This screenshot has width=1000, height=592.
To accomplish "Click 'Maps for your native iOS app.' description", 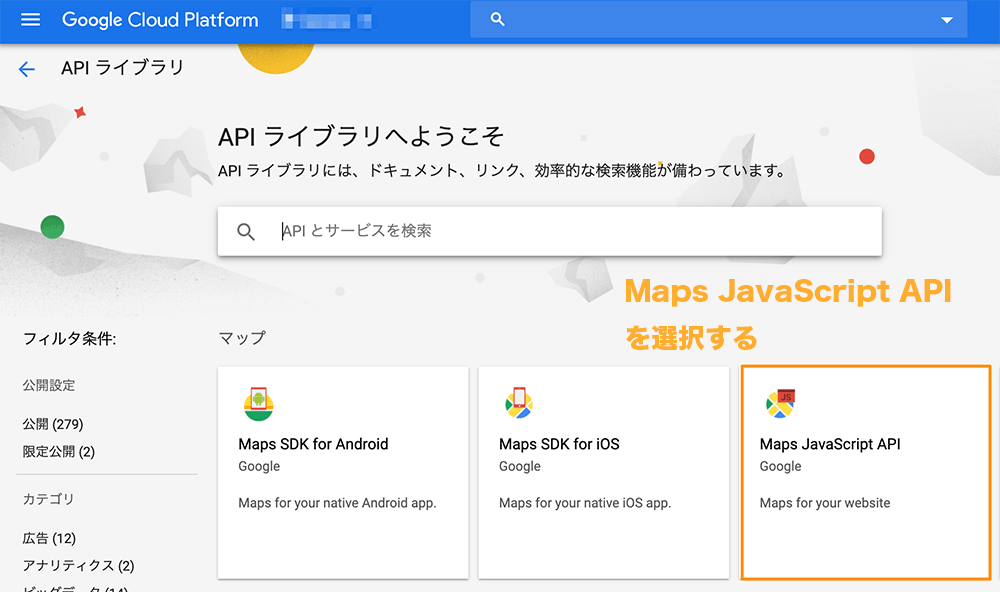I will click(x=585, y=503).
